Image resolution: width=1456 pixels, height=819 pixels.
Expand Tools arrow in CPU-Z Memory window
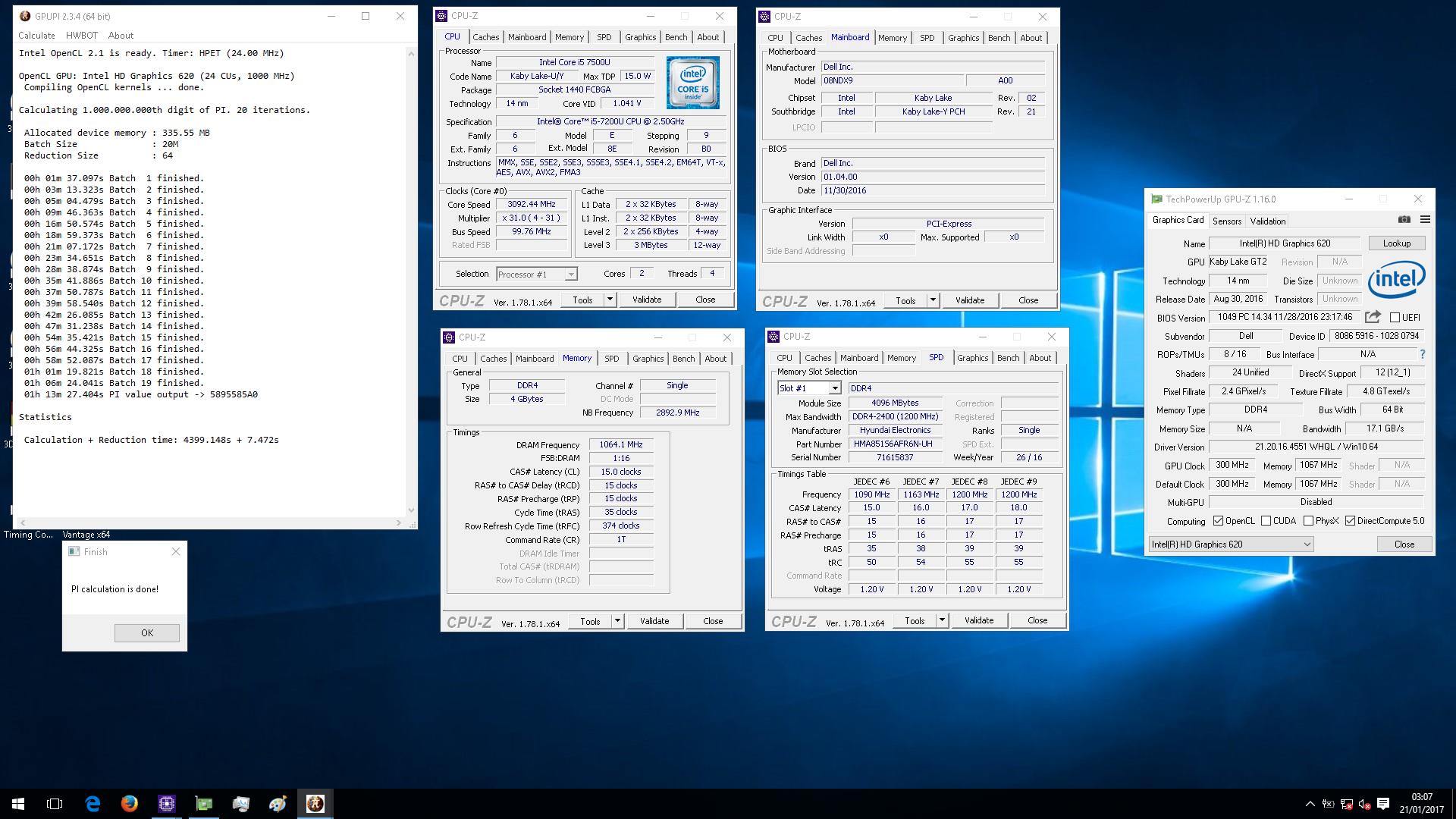[x=617, y=621]
